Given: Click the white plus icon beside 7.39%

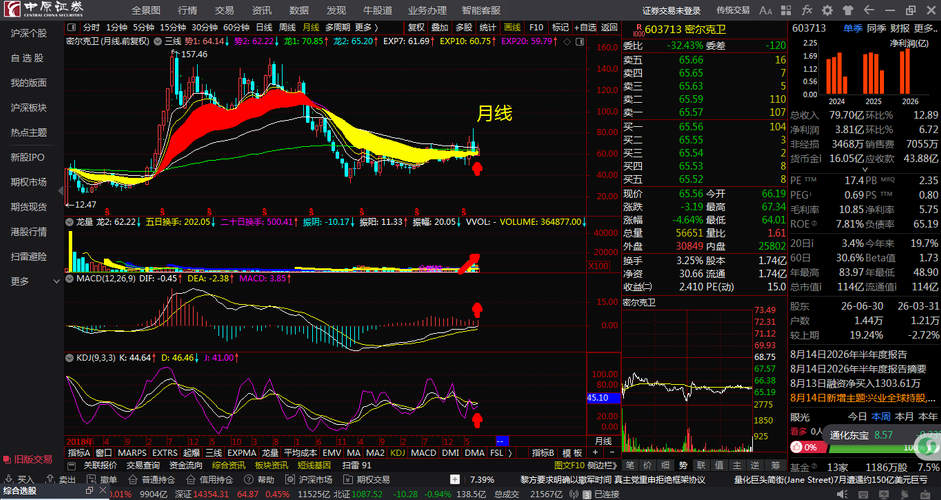Looking at the screenshot, I should pyautogui.click(x=455, y=480).
